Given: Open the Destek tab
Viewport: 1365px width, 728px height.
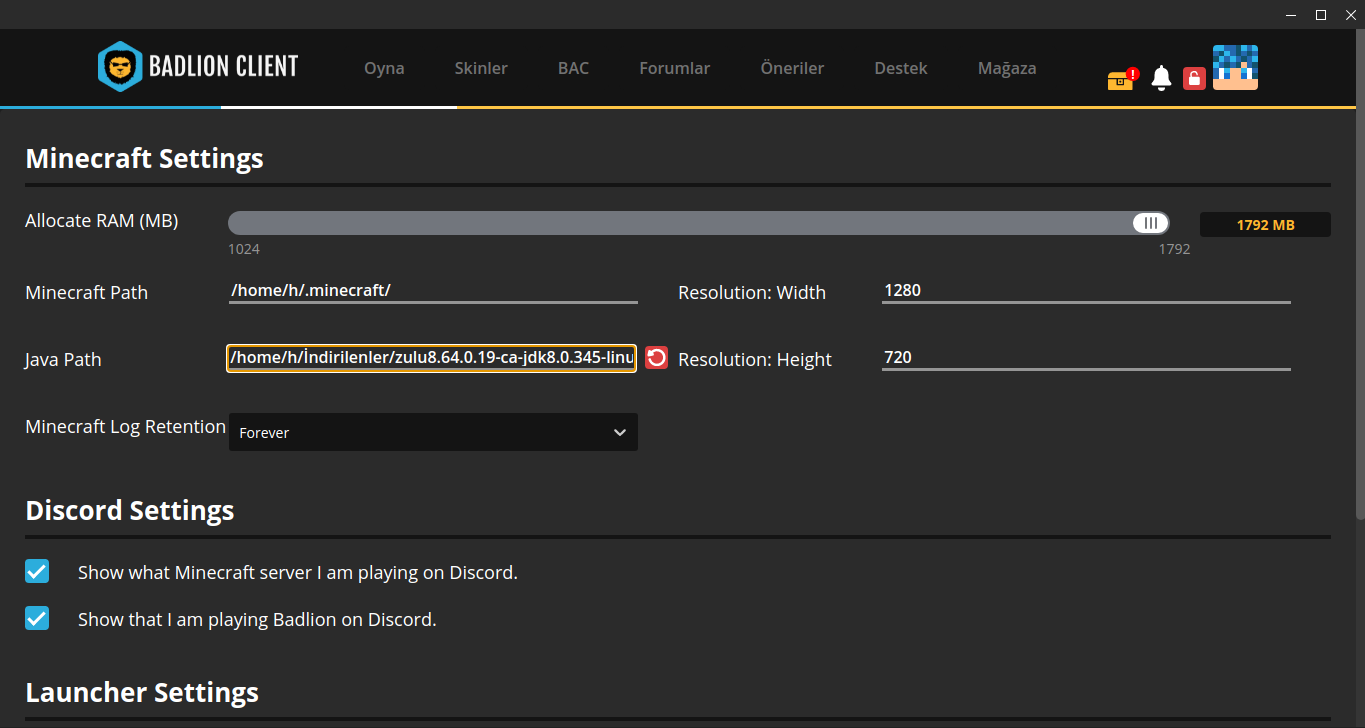Looking at the screenshot, I should (x=901, y=68).
